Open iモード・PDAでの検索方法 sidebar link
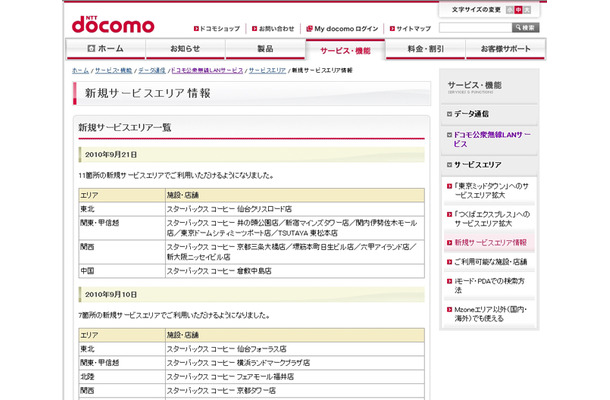This screenshot has height=400, width=610. [x=489, y=285]
